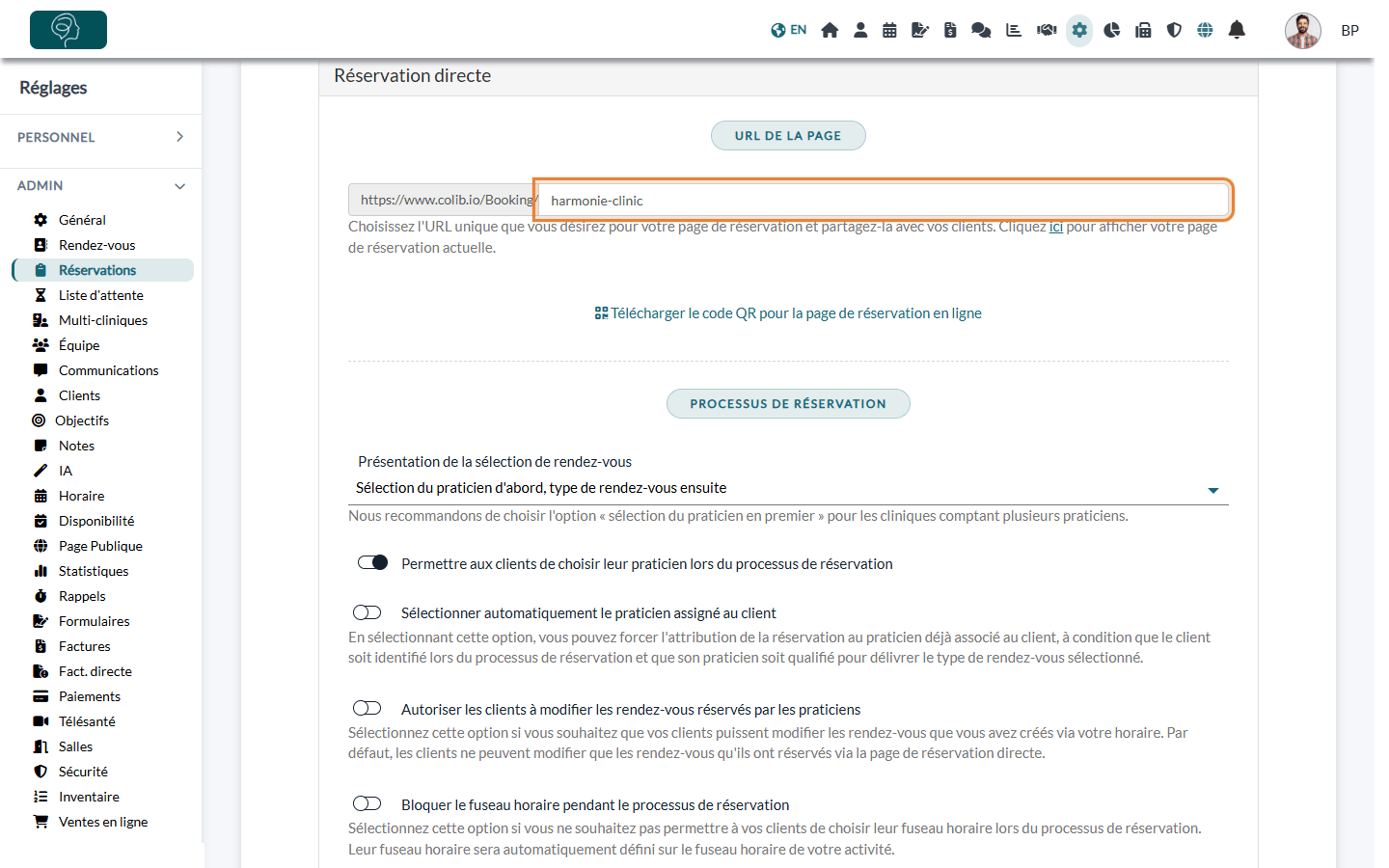This screenshot has height=868, width=1389.
Task: Click the form signature icon in top bar
Action: [920, 30]
